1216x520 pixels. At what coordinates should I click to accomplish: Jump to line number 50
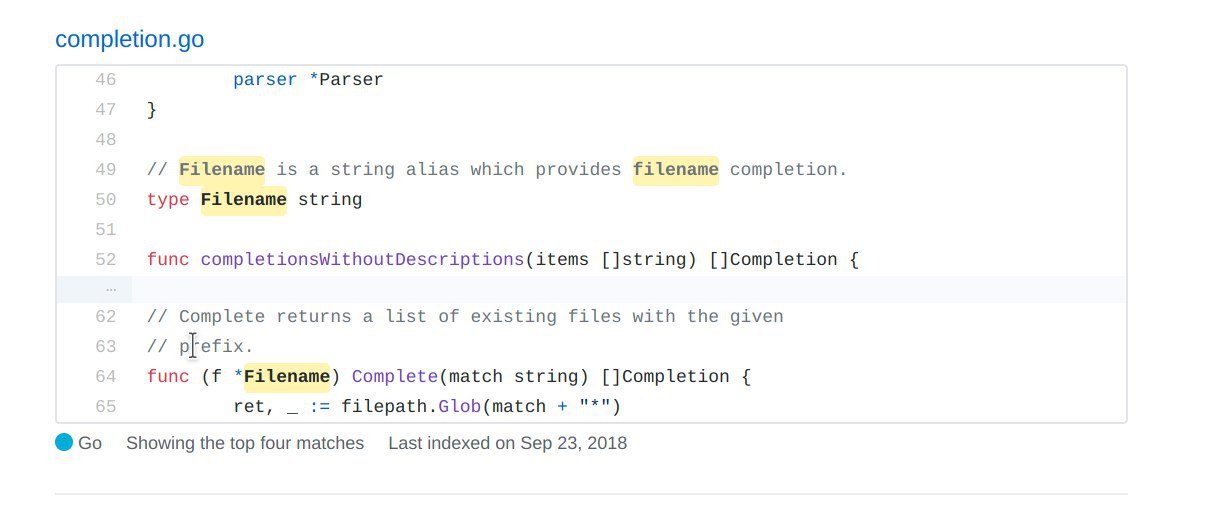[105, 199]
